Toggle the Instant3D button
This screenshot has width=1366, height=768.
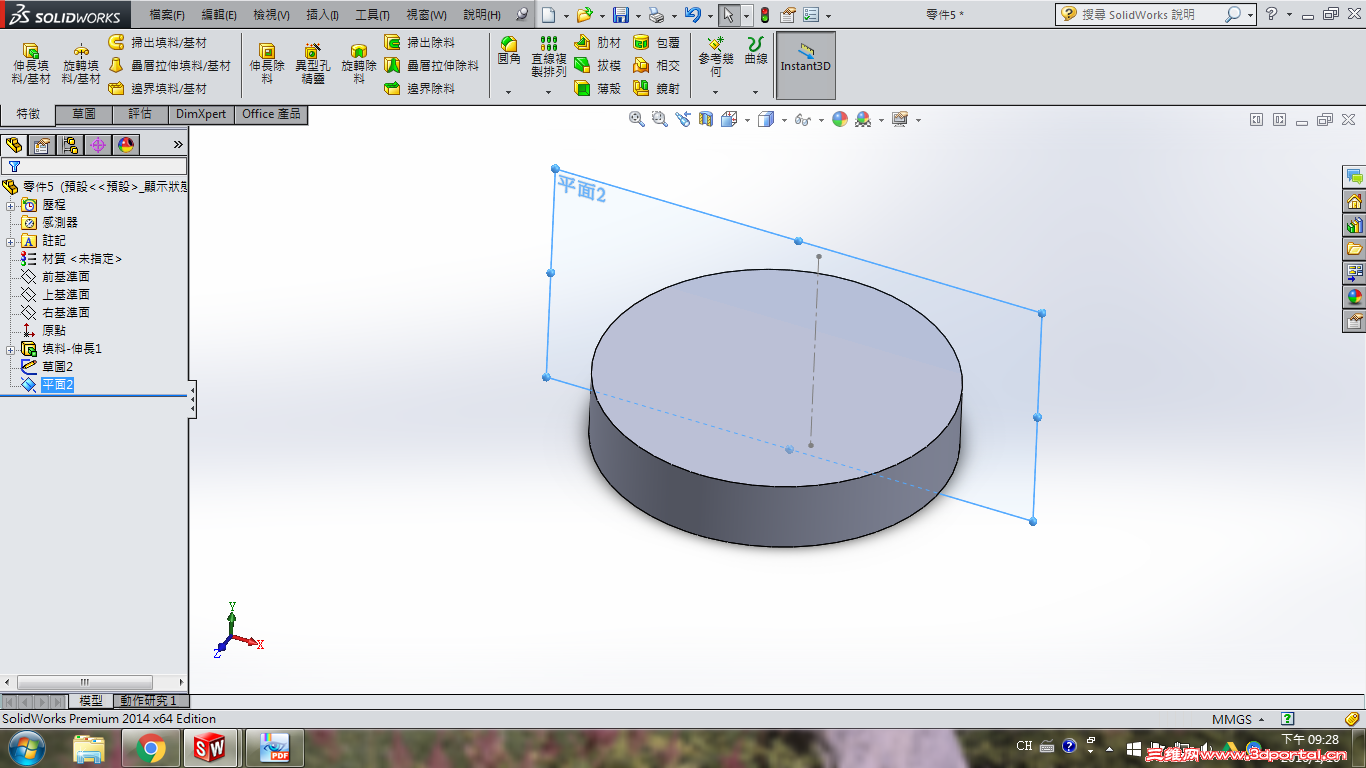tap(806, 65)
